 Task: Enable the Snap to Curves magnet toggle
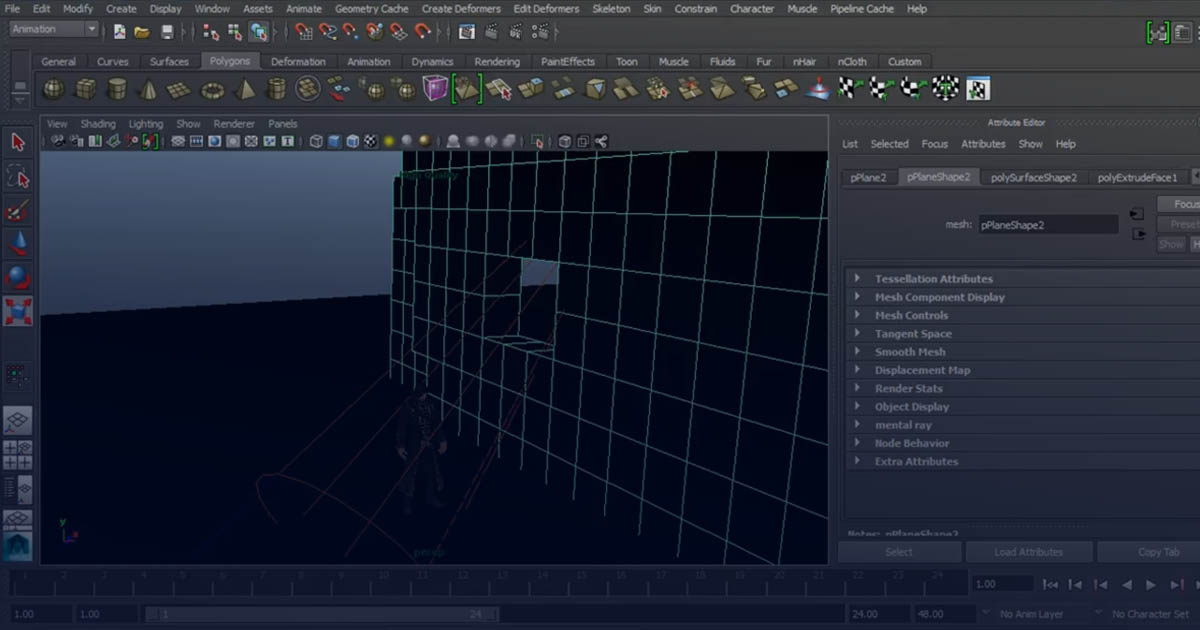[326, 31]
